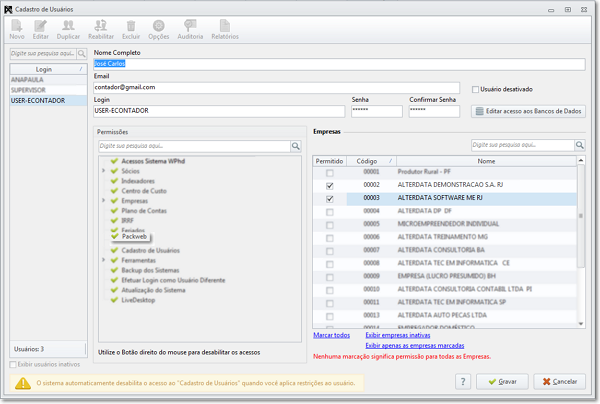Viewport: 600px width, 404px height.
Task: Sort companies by the Código column header
Action: 367,160
